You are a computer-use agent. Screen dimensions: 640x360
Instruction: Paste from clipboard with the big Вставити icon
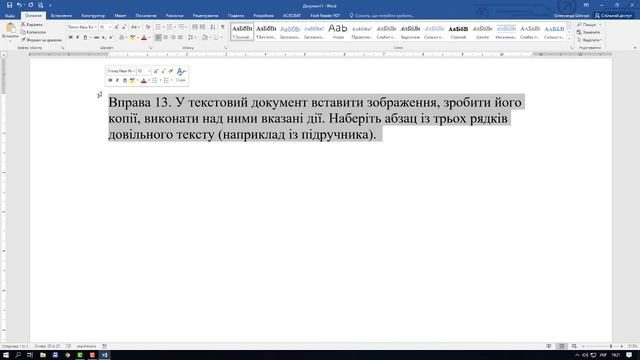10,28
